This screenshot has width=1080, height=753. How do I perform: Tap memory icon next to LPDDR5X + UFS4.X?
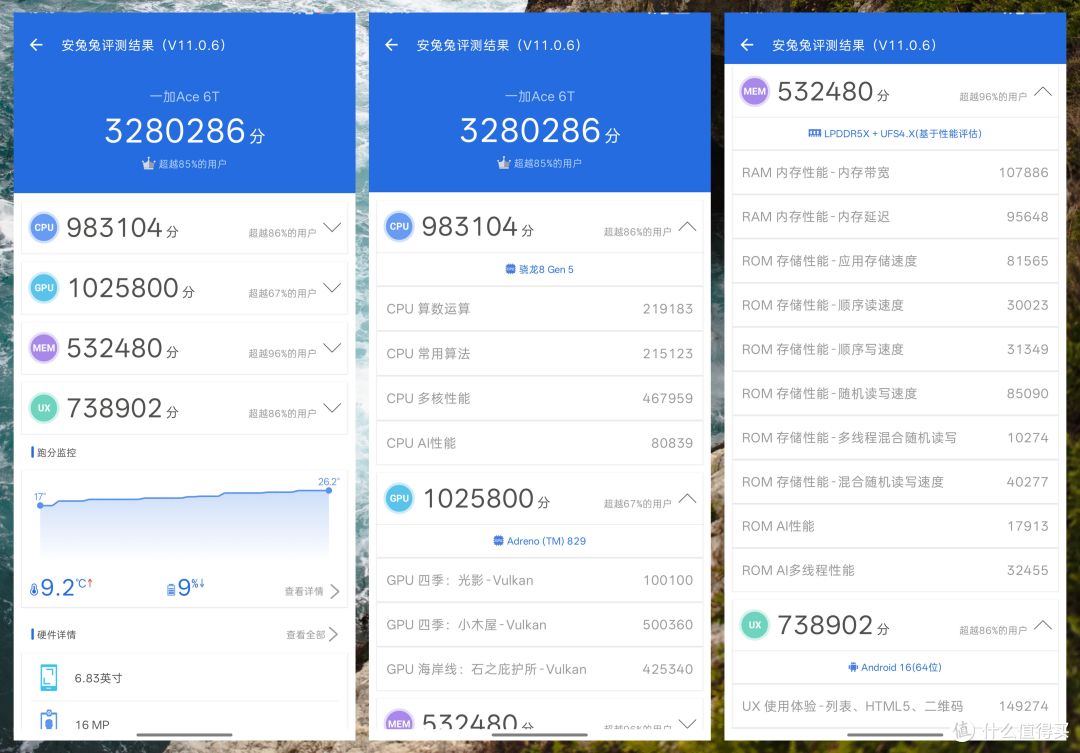click(814, 133)
